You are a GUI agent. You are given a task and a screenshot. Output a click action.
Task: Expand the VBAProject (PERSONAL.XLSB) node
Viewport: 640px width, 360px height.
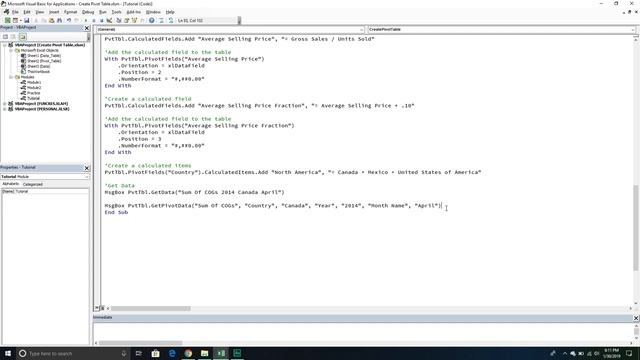[x=4, y=109]
